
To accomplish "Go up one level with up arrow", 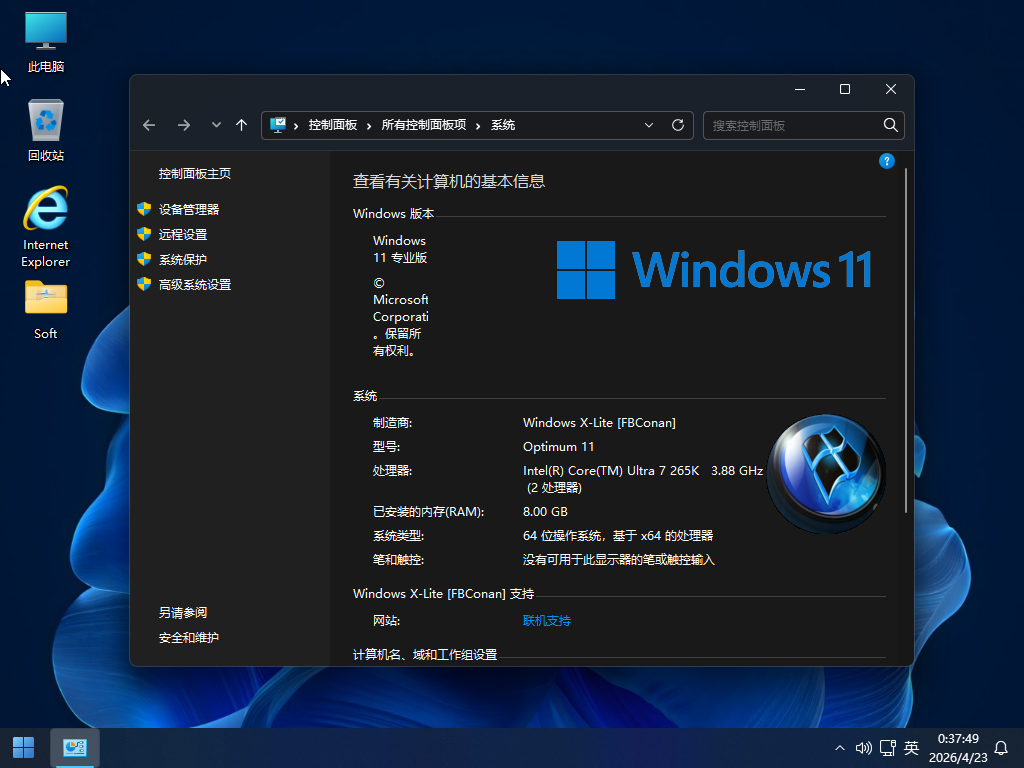I will [x=242, y=125].
